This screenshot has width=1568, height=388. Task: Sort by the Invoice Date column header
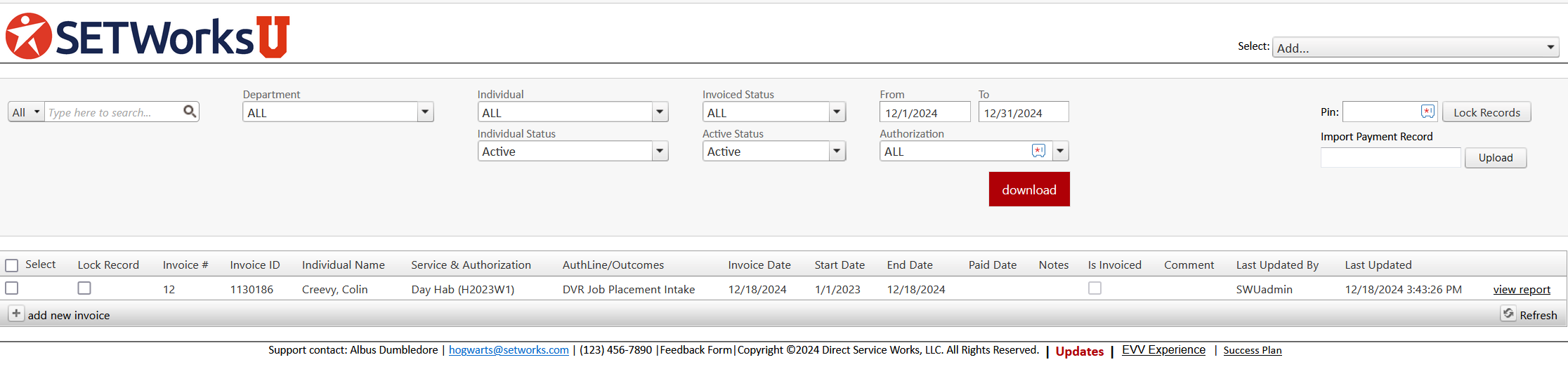pyautogui.click(x=759, y=265)
